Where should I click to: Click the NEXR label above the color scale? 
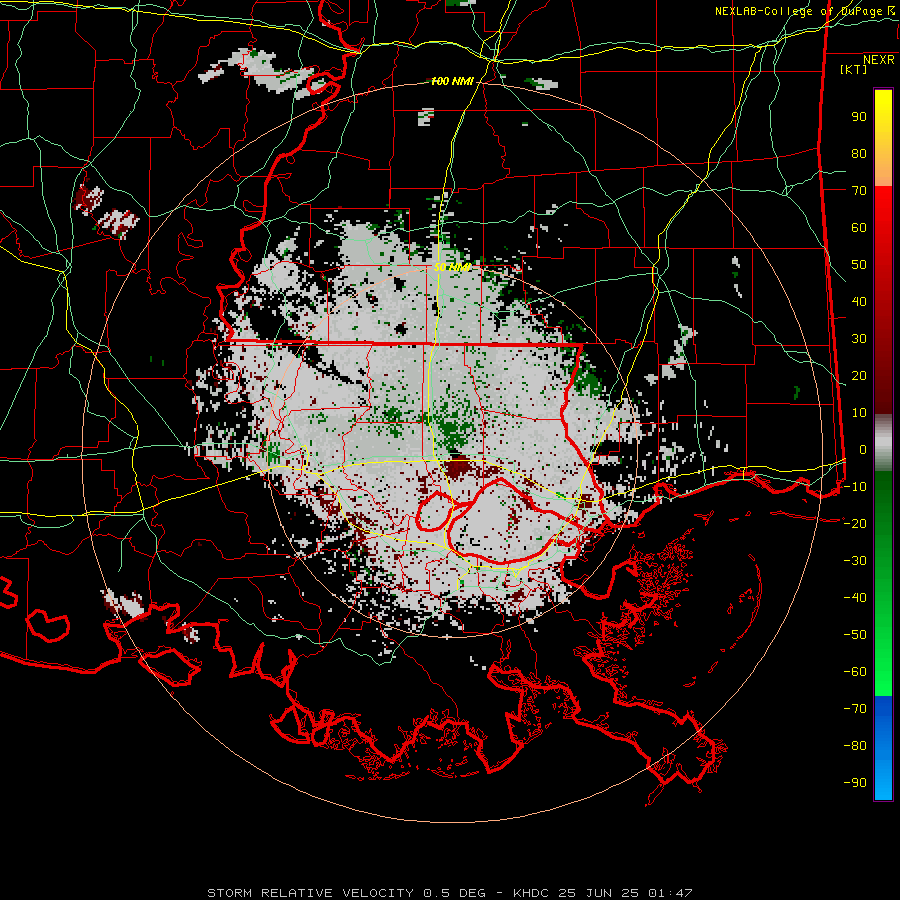tap(879, 60)
